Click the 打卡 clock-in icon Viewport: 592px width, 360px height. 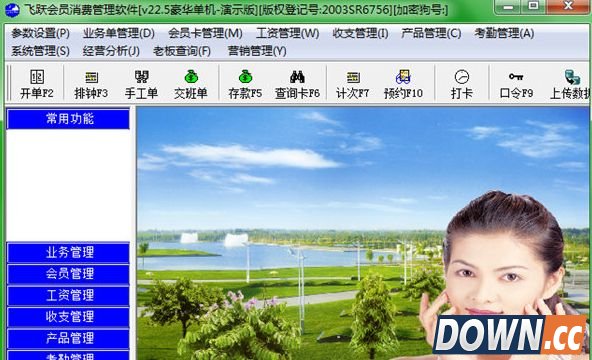coord(462,77)
